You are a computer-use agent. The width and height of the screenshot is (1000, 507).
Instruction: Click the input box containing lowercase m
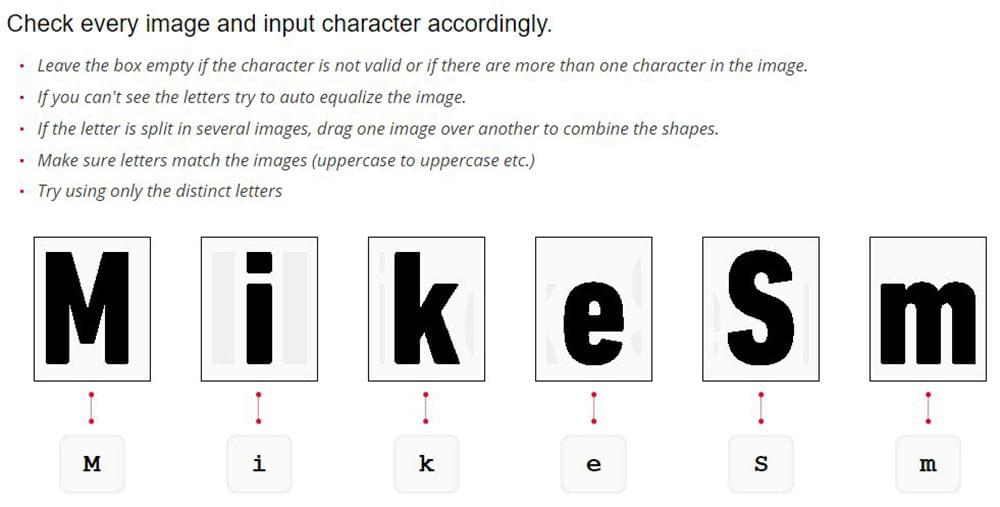(x=927, y=464)
